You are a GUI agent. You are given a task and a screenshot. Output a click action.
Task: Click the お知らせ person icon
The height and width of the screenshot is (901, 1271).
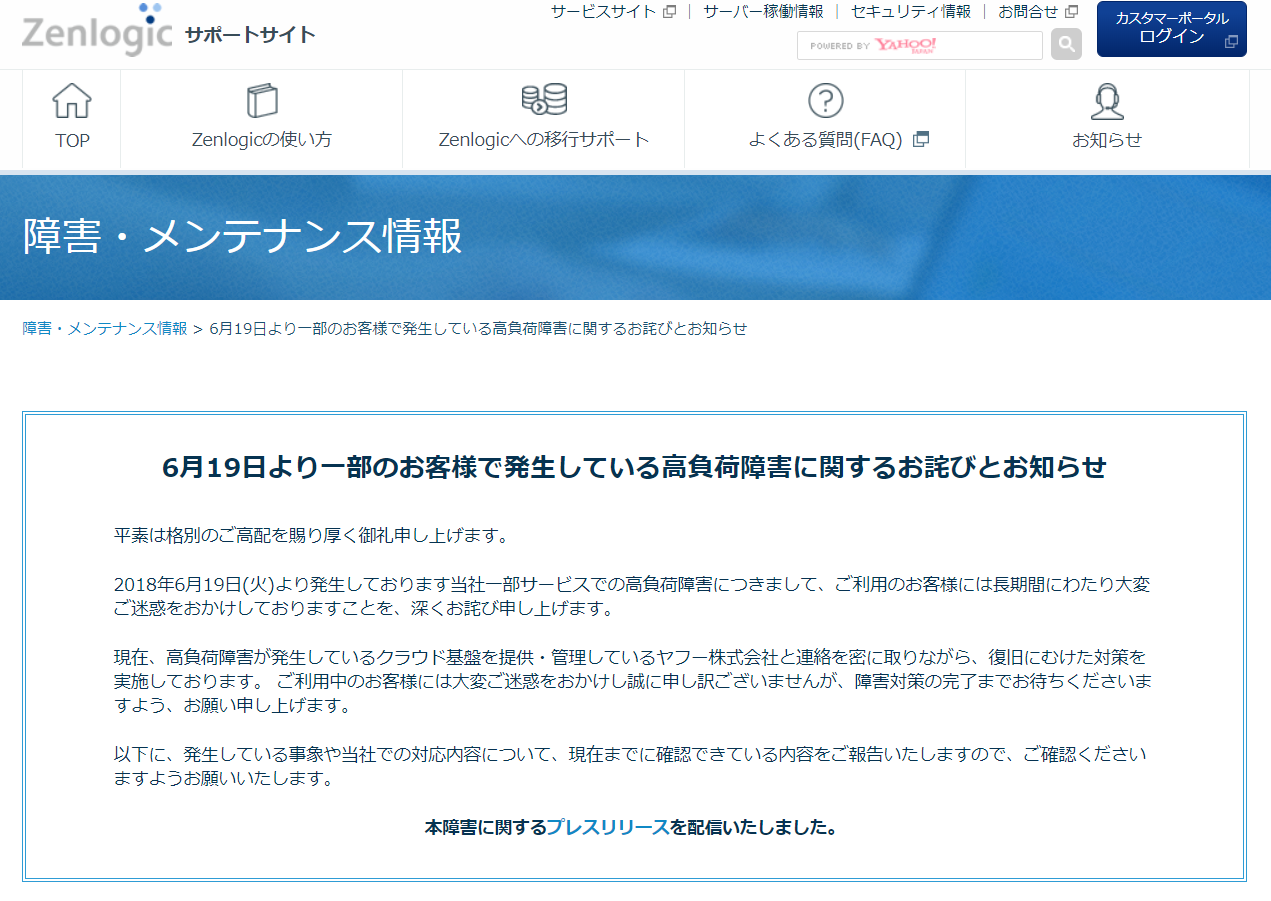point(1106,100)
